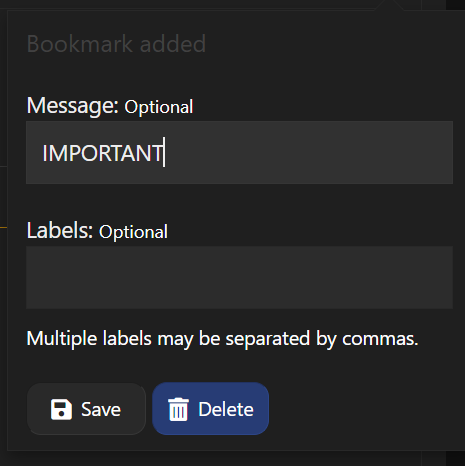The width and height of the screenshot is (465, 466).
Task: Select the IMPORTANT text in the message box
Action: pos(102,153)
